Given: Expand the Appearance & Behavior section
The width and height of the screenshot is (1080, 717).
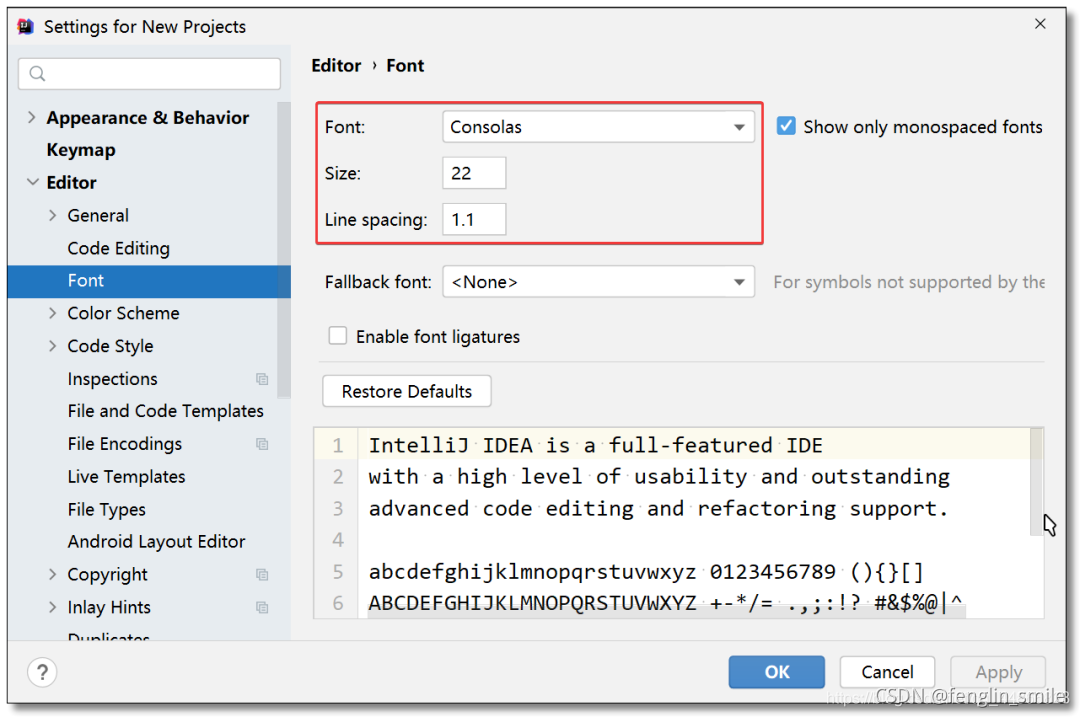Looking at the screenshot, I should point(31,117).
